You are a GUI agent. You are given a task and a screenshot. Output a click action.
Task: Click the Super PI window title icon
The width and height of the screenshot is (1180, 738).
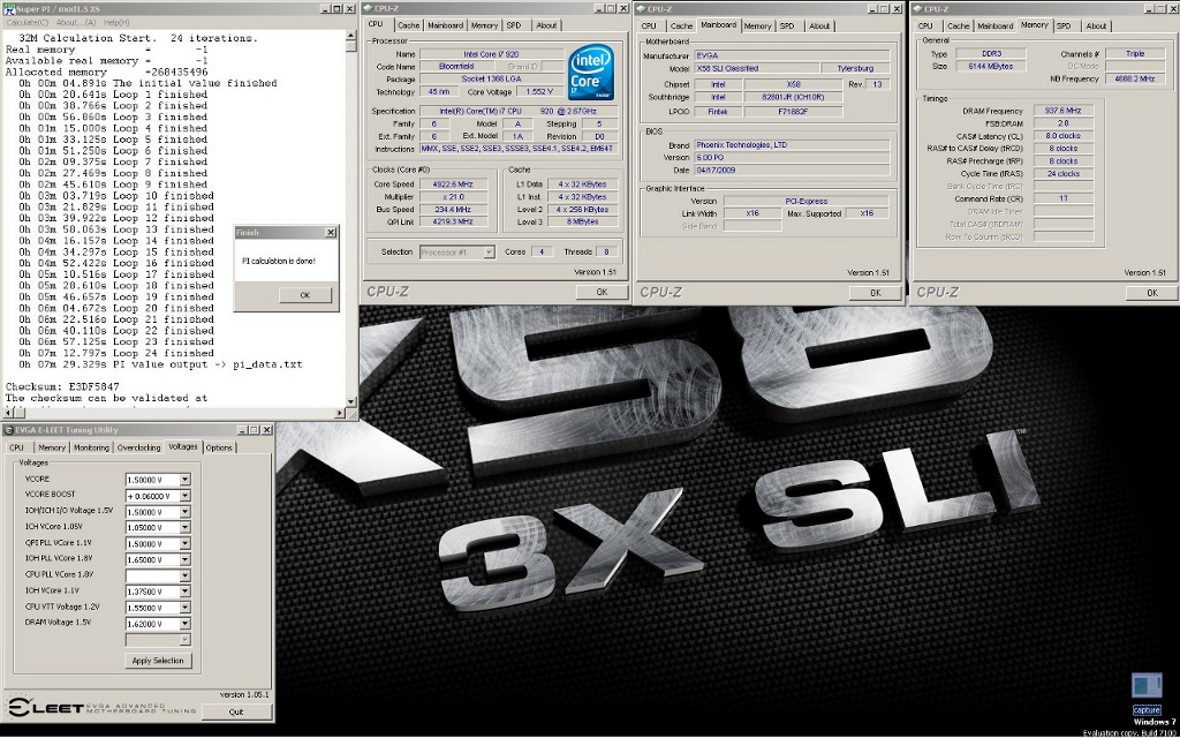point(10,9)
